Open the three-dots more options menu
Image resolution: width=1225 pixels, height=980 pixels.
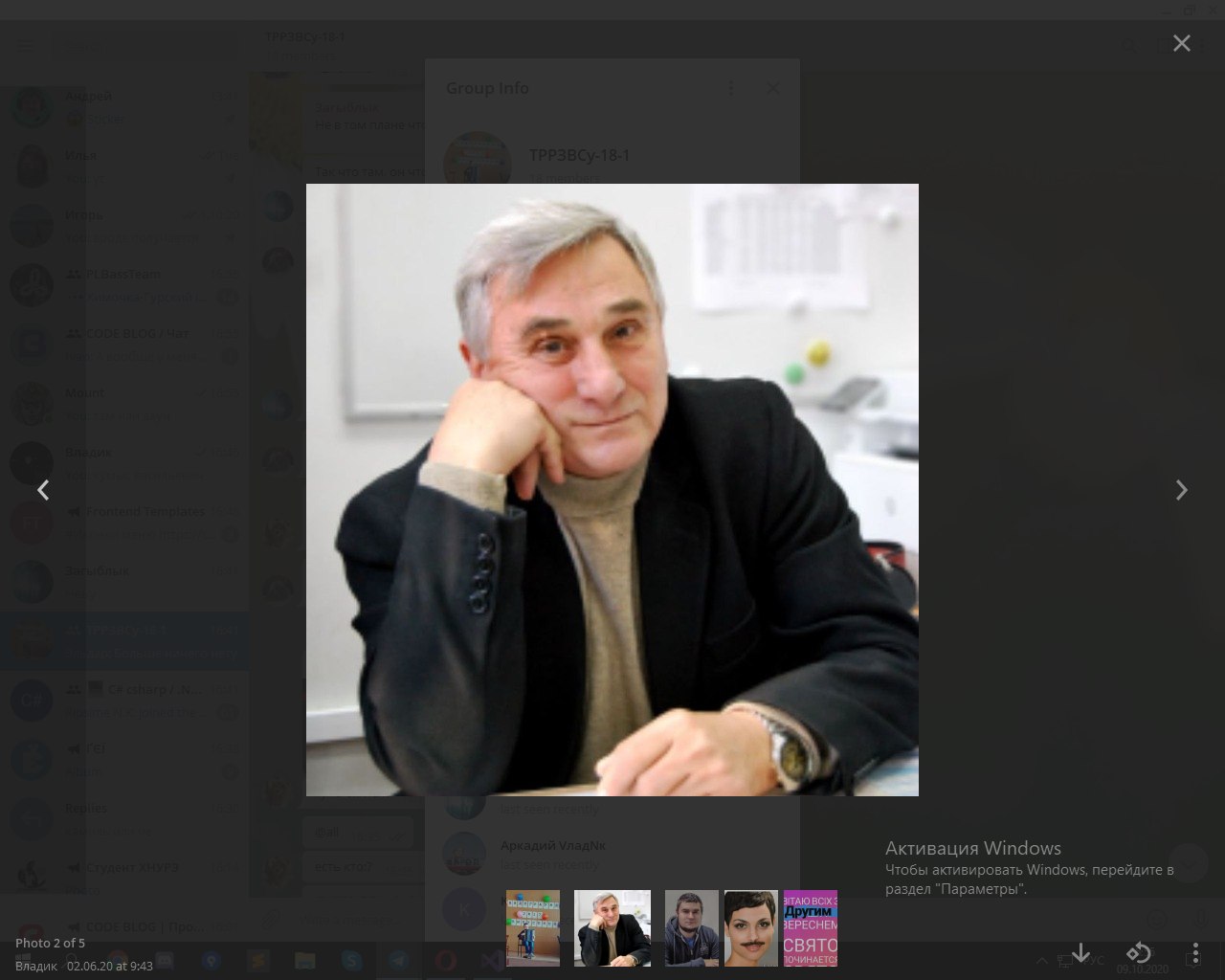(1194, 953)
